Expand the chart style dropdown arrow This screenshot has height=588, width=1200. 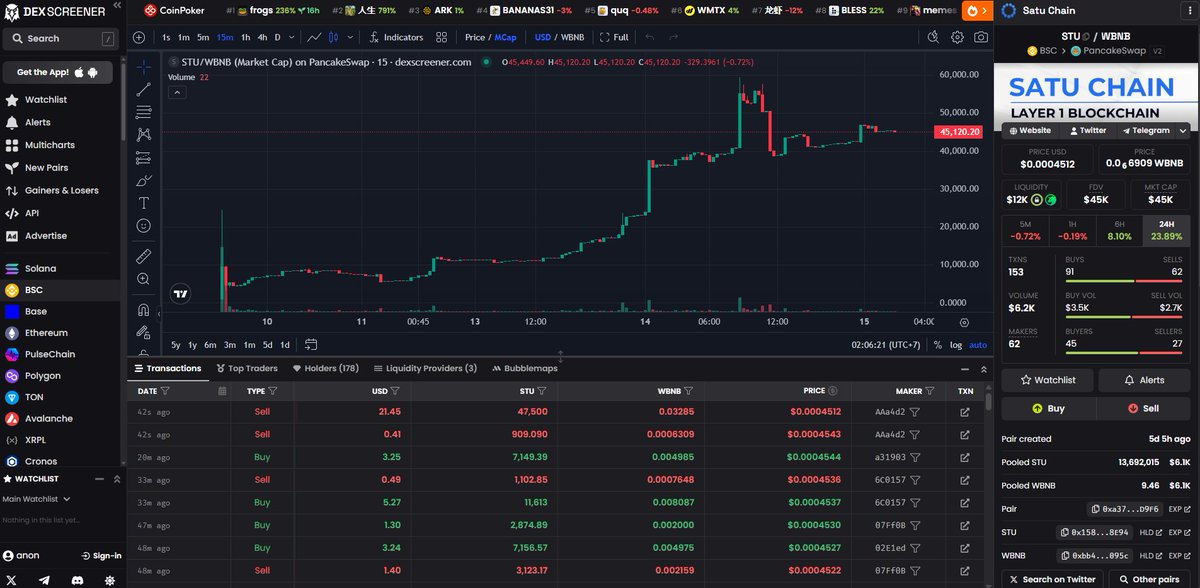(352, 37)
